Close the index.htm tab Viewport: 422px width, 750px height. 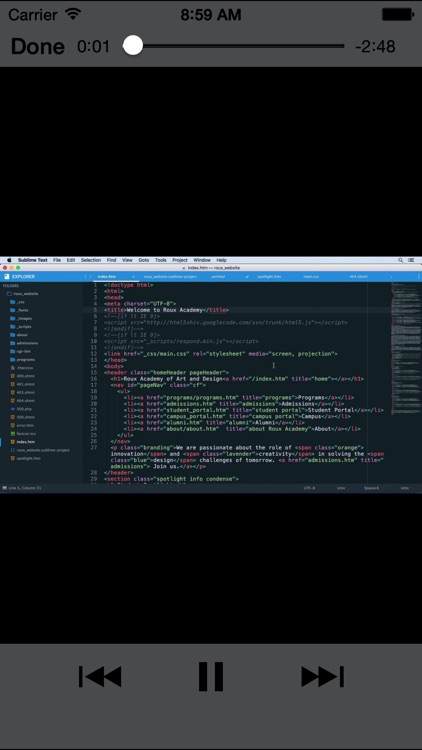pyautogui.click(x=133, y=276)
